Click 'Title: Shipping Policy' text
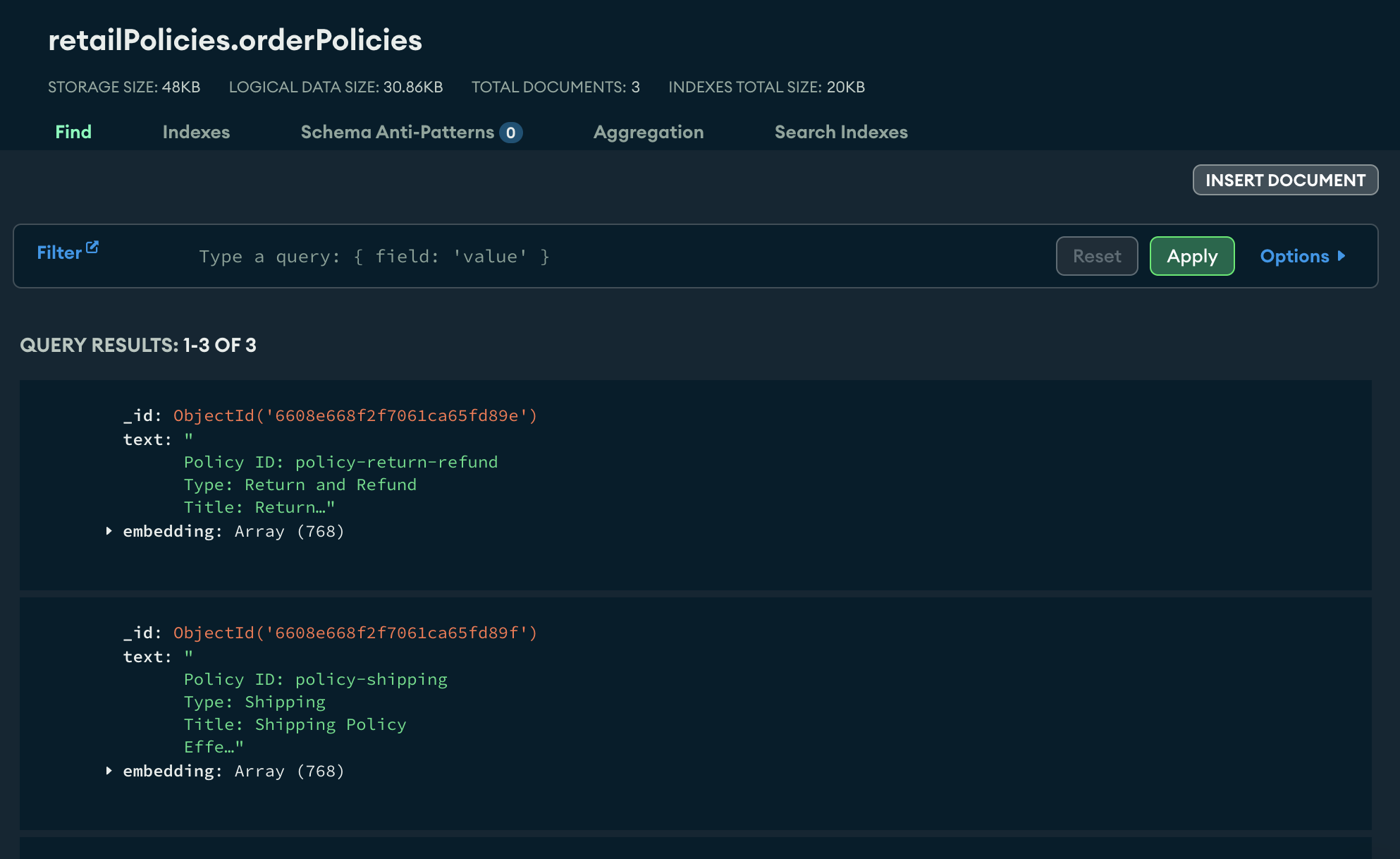The height and width of the screenshot is (859, 1400). tap(295, 724)
